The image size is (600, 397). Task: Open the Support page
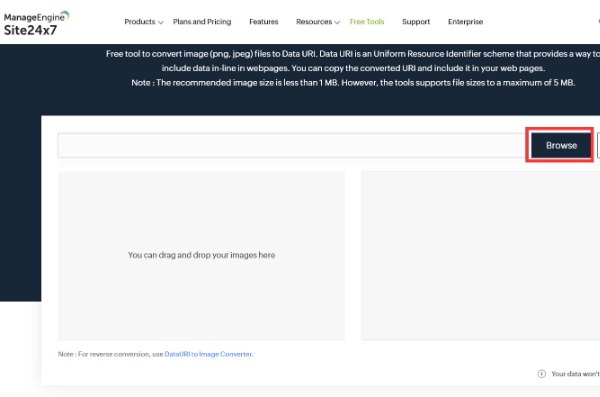tap(416, 22)
